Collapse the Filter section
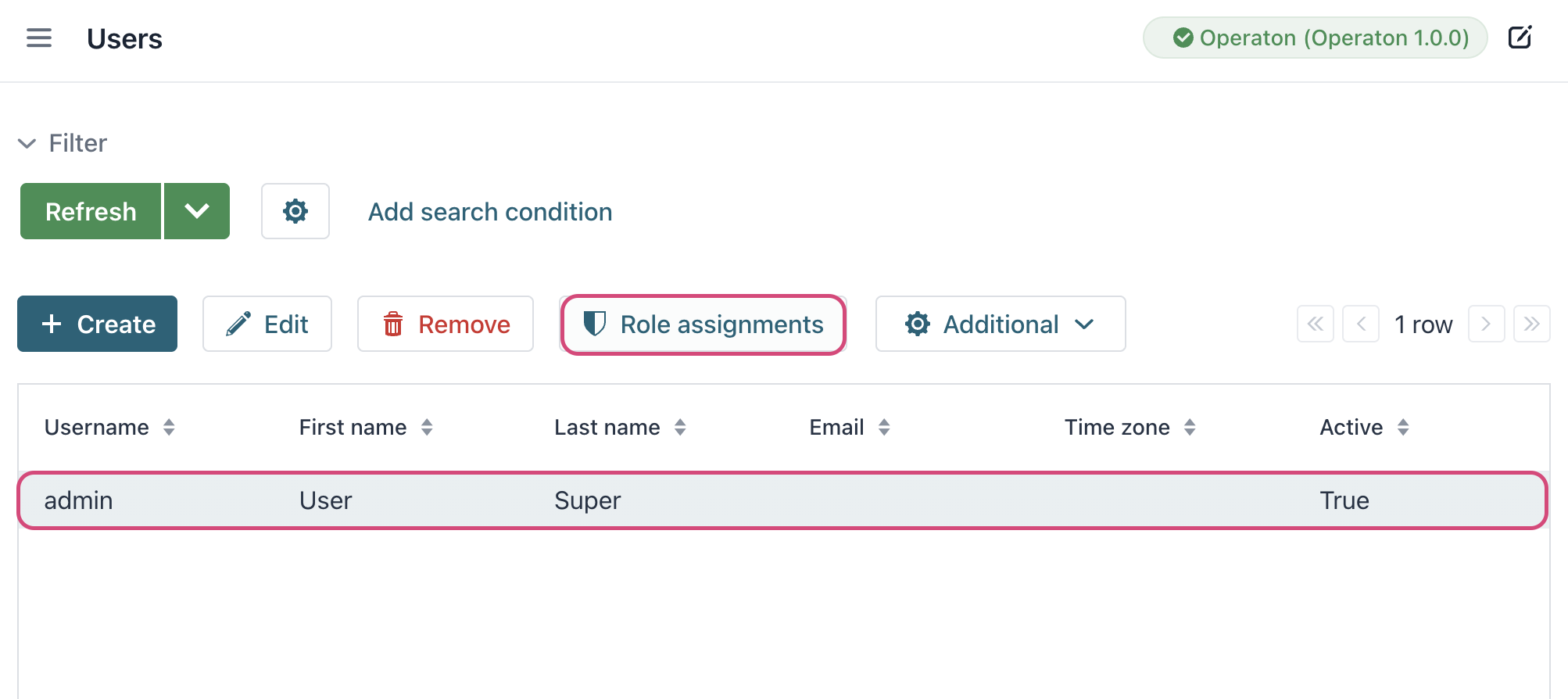The image size is (1568, 699). pyautogui.click(x=27, y=143)
